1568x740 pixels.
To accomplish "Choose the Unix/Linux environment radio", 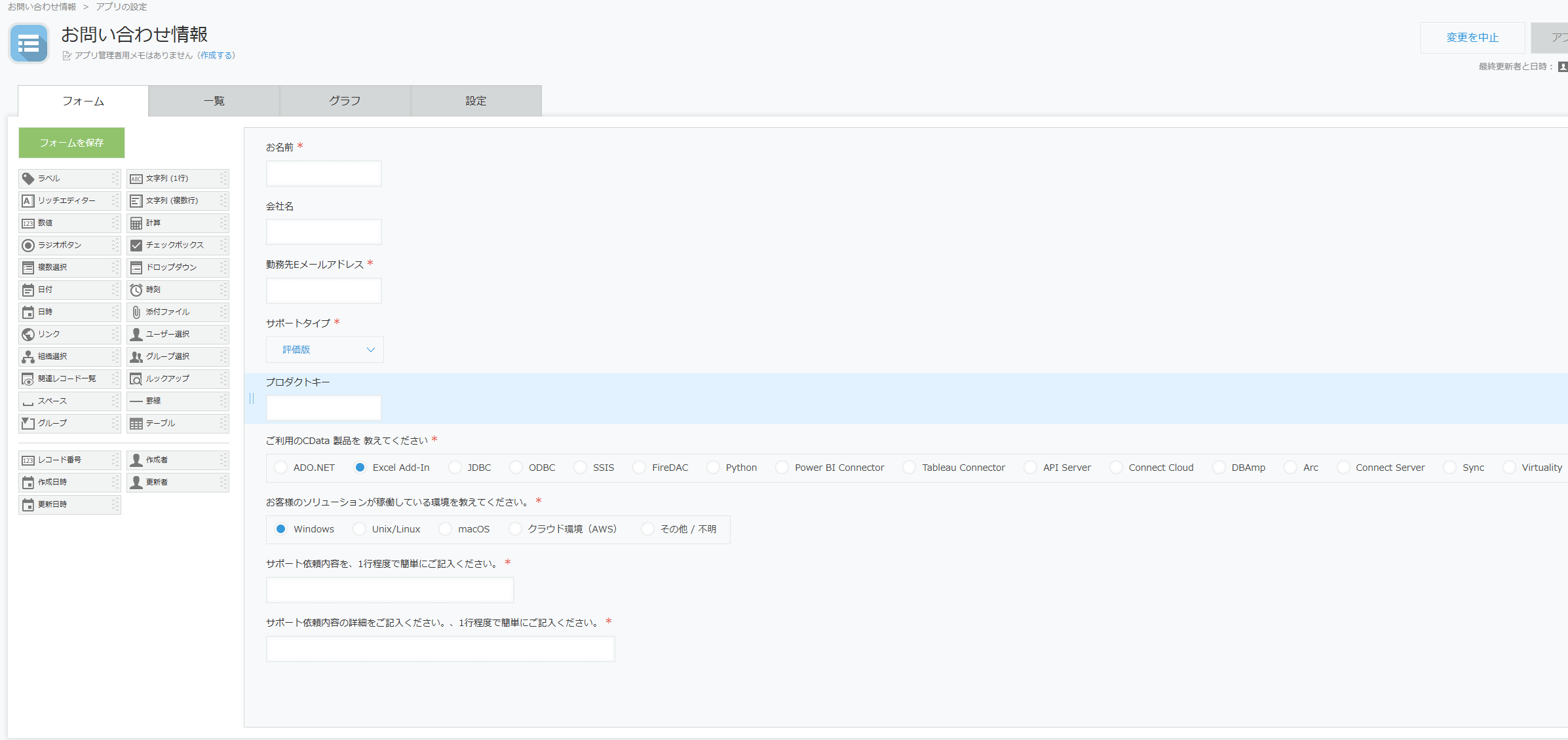I will point(359,529).
